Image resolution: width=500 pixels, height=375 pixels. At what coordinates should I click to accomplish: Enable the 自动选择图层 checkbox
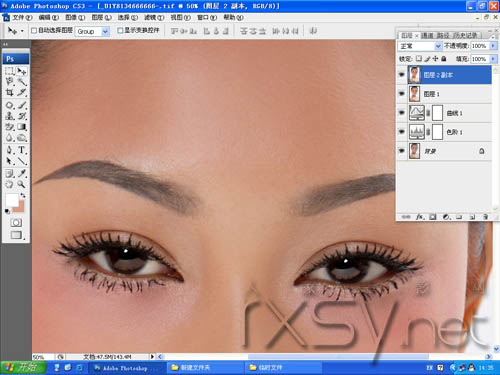coord(34,31)
